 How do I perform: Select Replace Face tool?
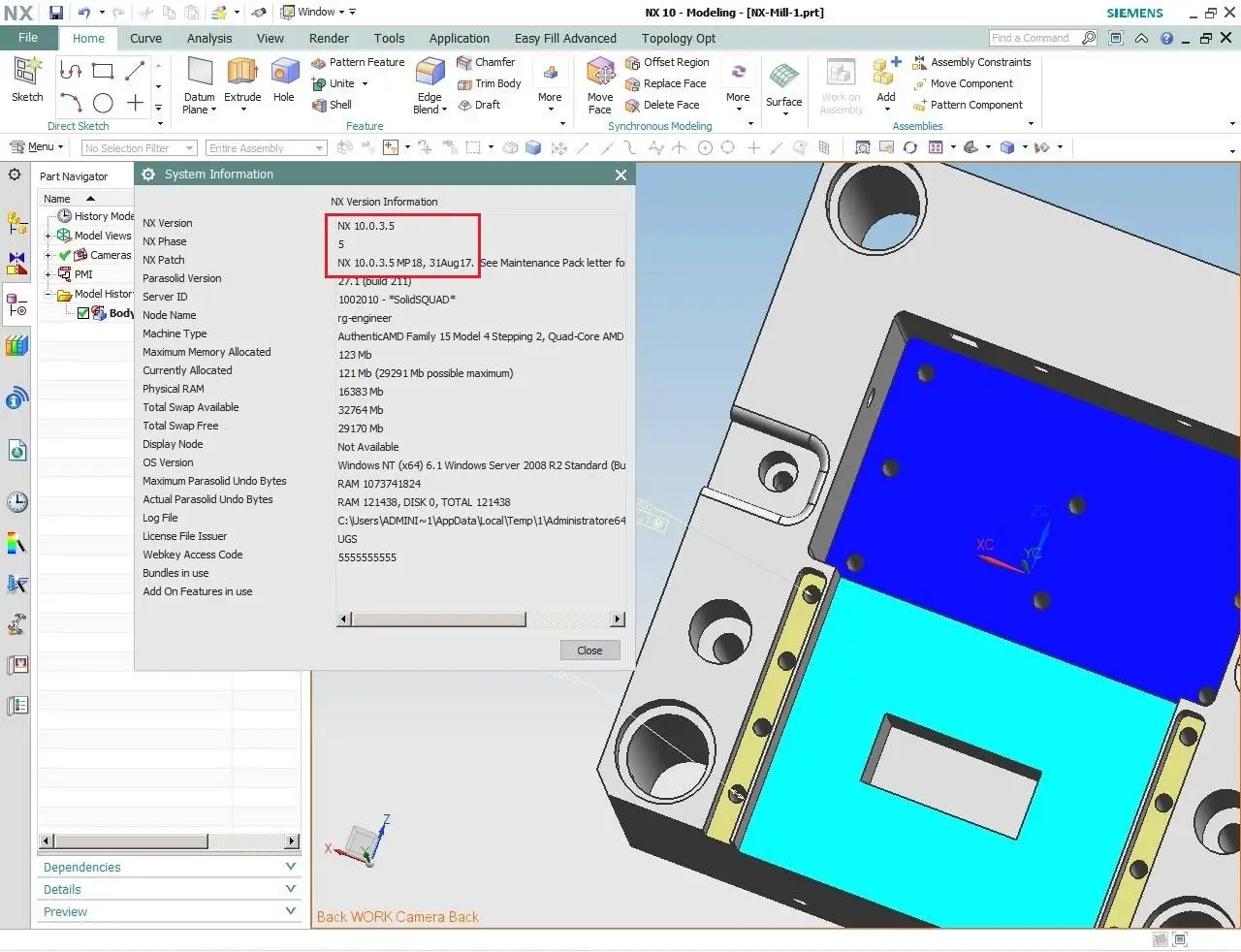(x=665, y=83)
